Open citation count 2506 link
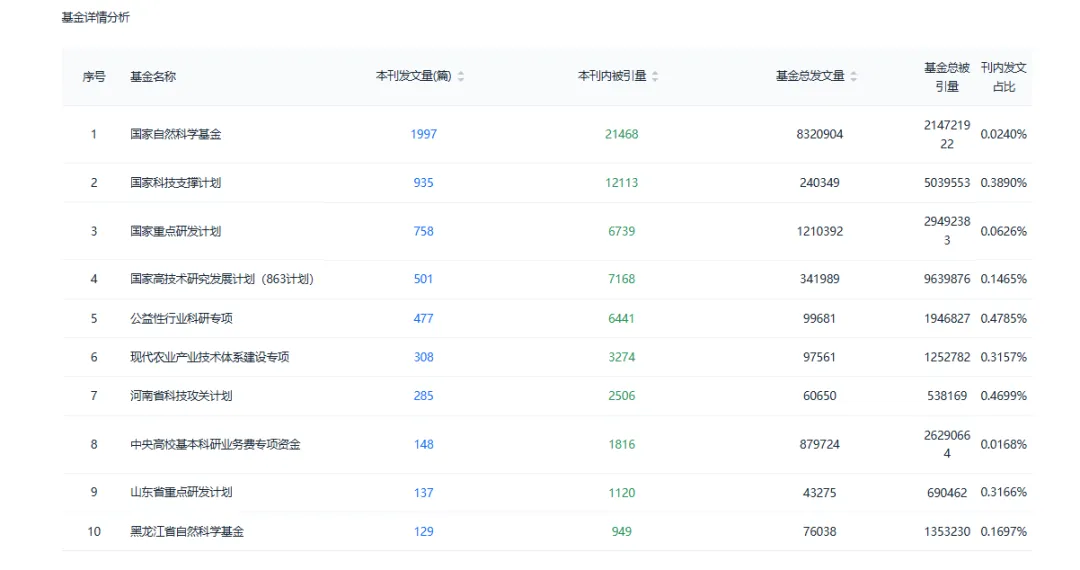This screenshot has height=570, width=1080. point(622,396)
